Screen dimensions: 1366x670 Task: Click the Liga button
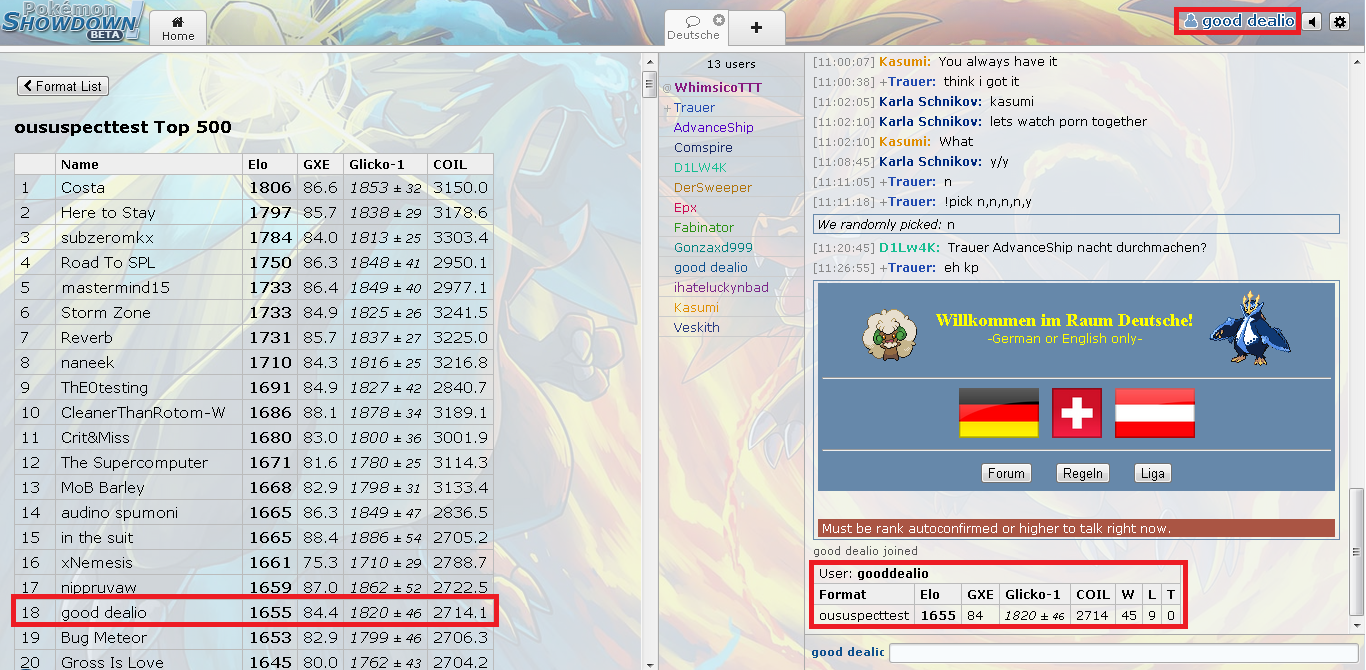point(1152,474)
